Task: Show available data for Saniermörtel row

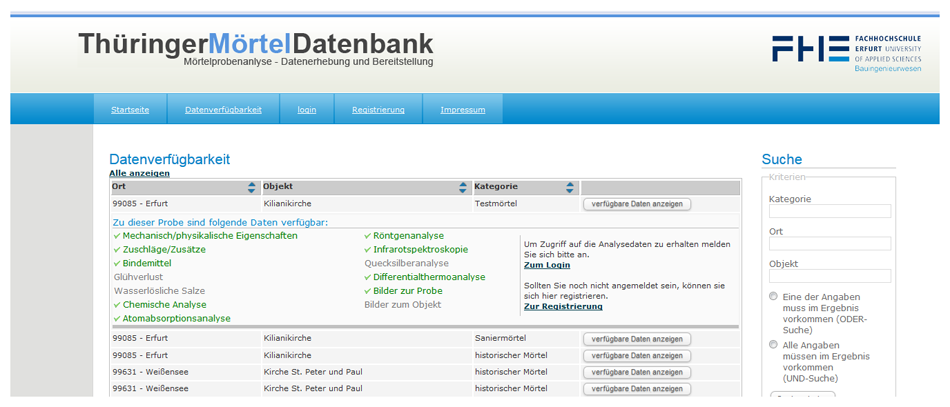Action: [x=636, y=339]
